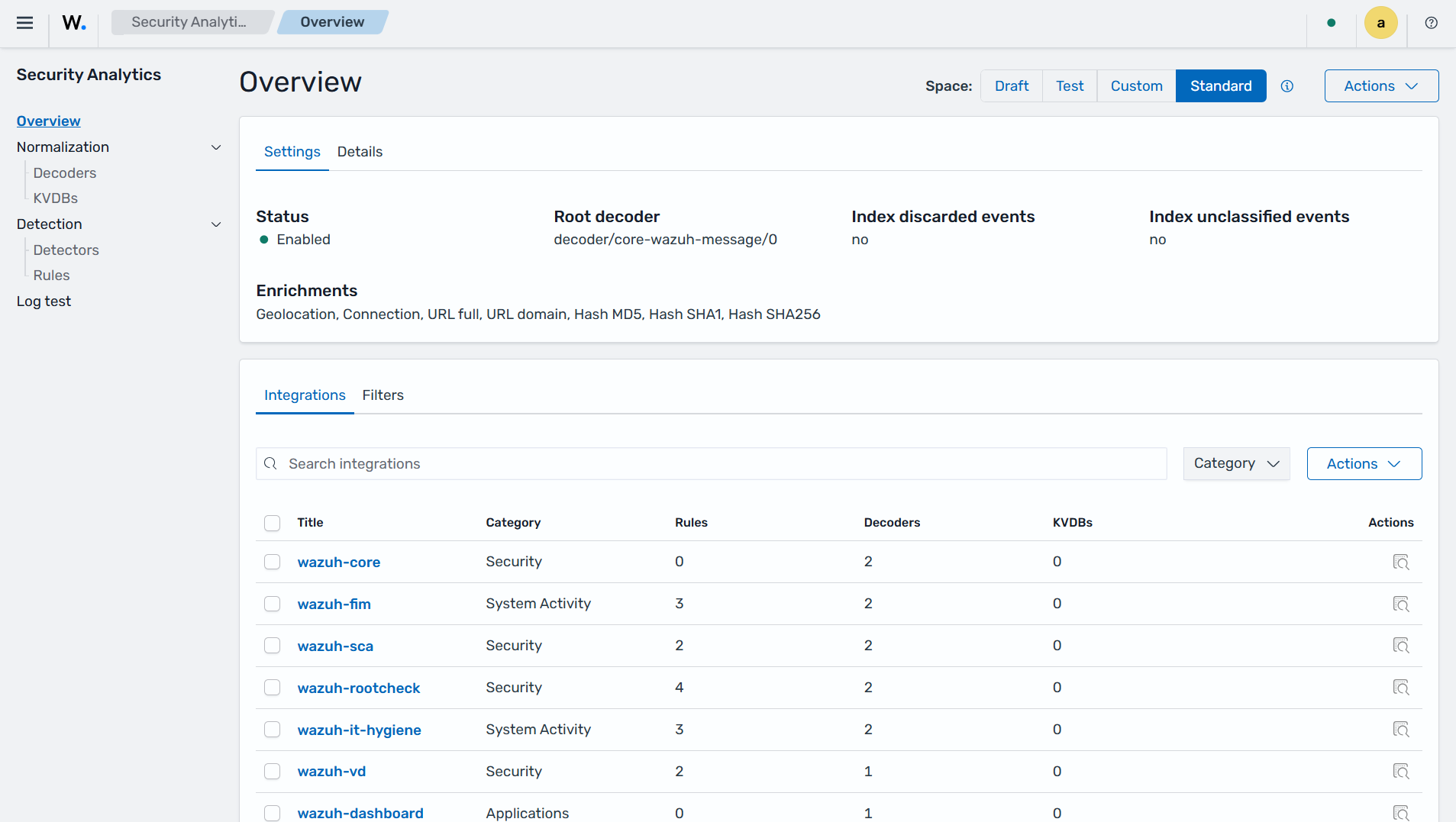
Task: Click the 'decoder/core-wazuh-message/0' root decoder value
Action: pyautogui.click(x=665, y=240)
